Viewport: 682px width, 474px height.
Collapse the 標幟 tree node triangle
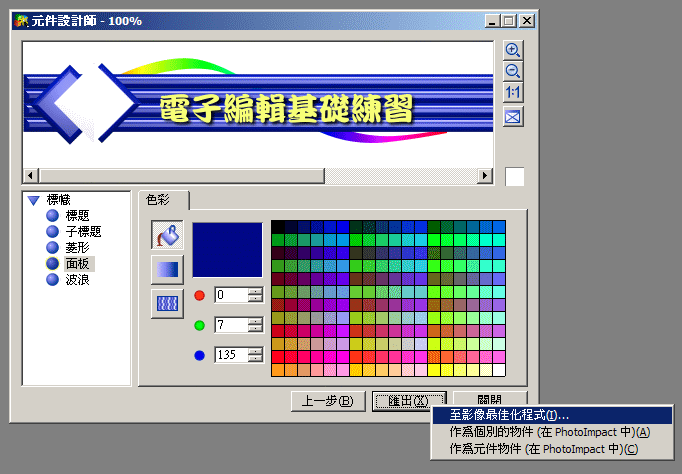tap(33, 200)
